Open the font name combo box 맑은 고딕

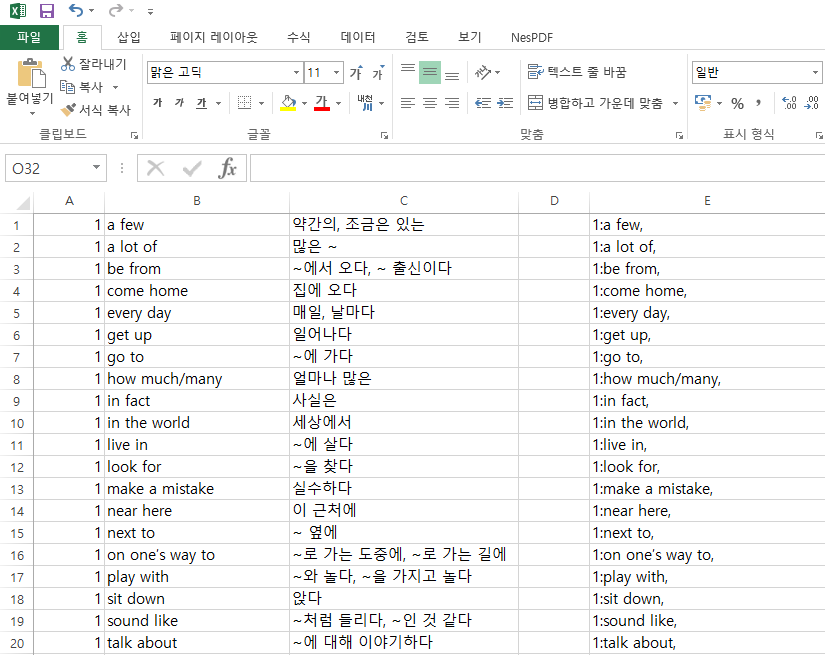point(225,72)
